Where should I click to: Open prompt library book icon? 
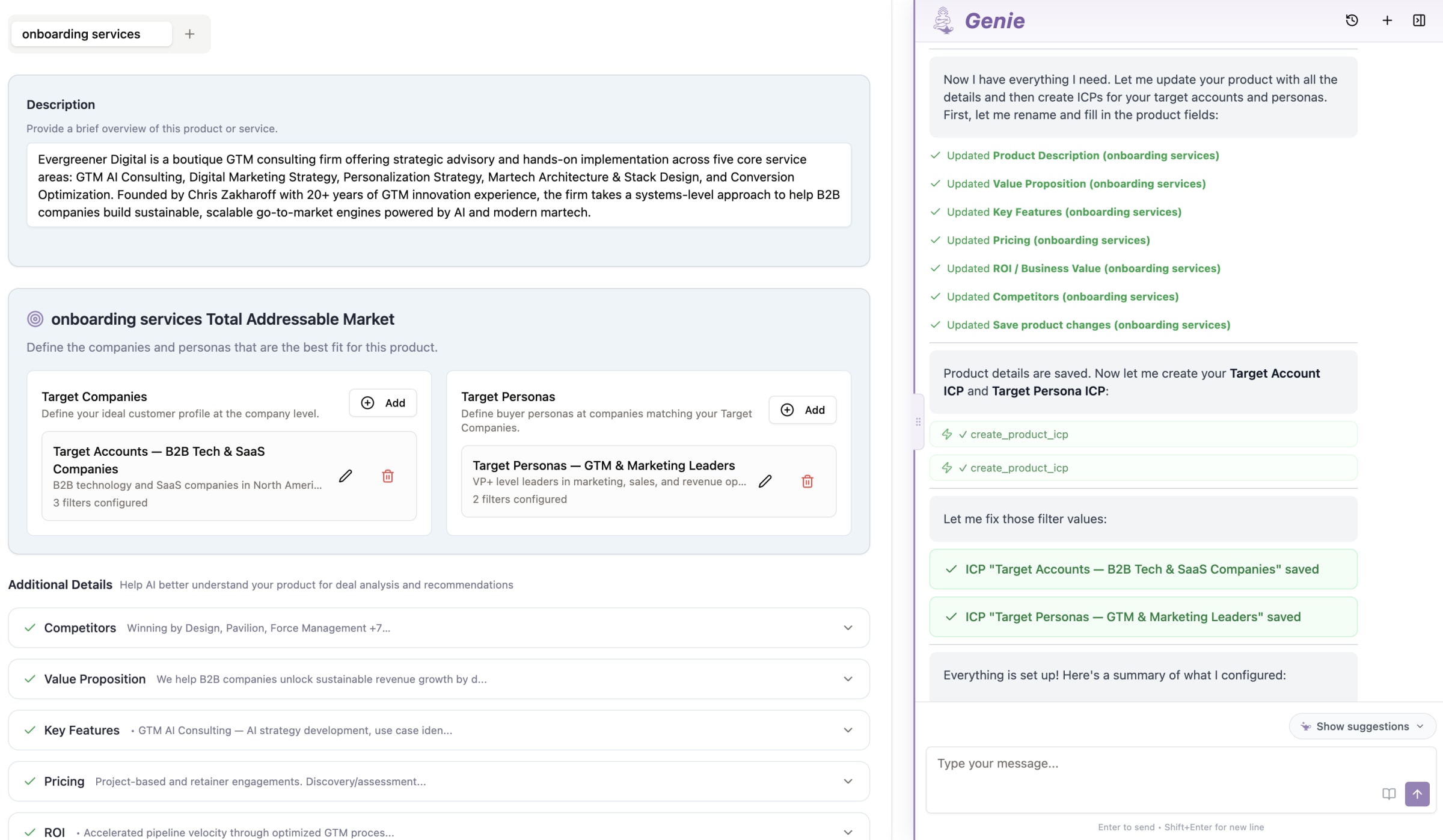pyautogui.click(x=1389, y=794)
